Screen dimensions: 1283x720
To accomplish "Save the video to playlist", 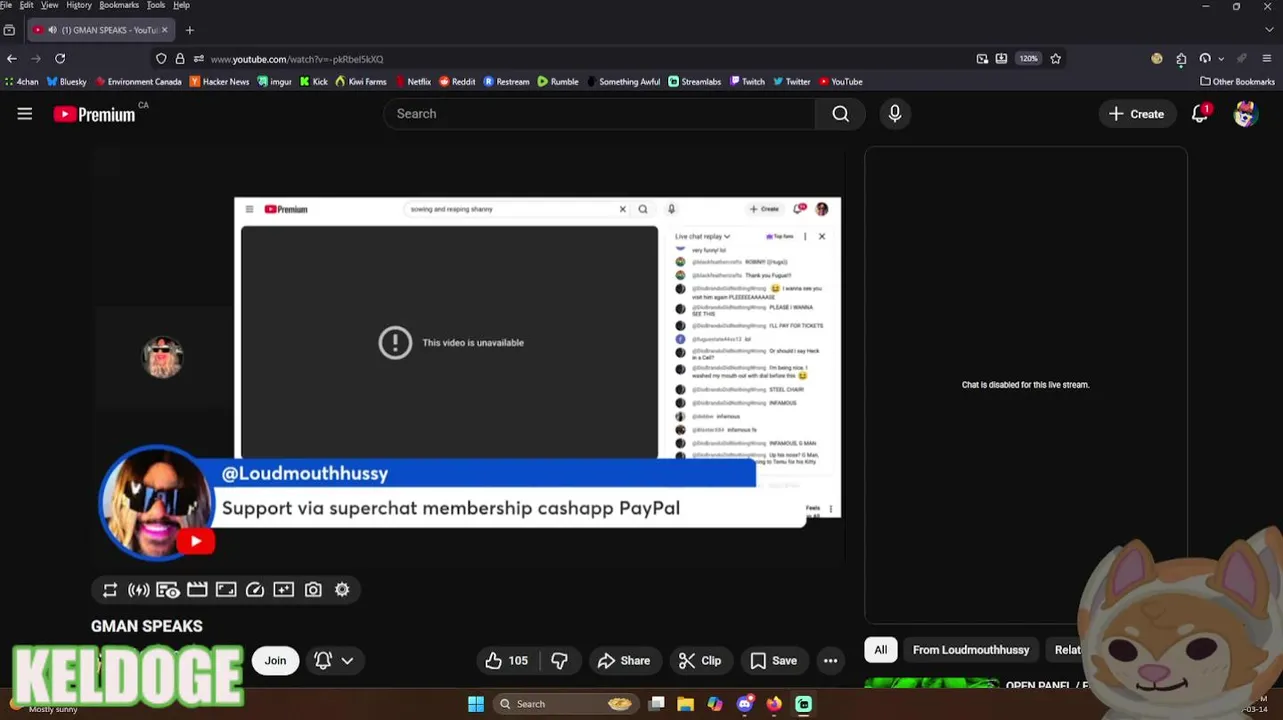I will click(774, 661).
